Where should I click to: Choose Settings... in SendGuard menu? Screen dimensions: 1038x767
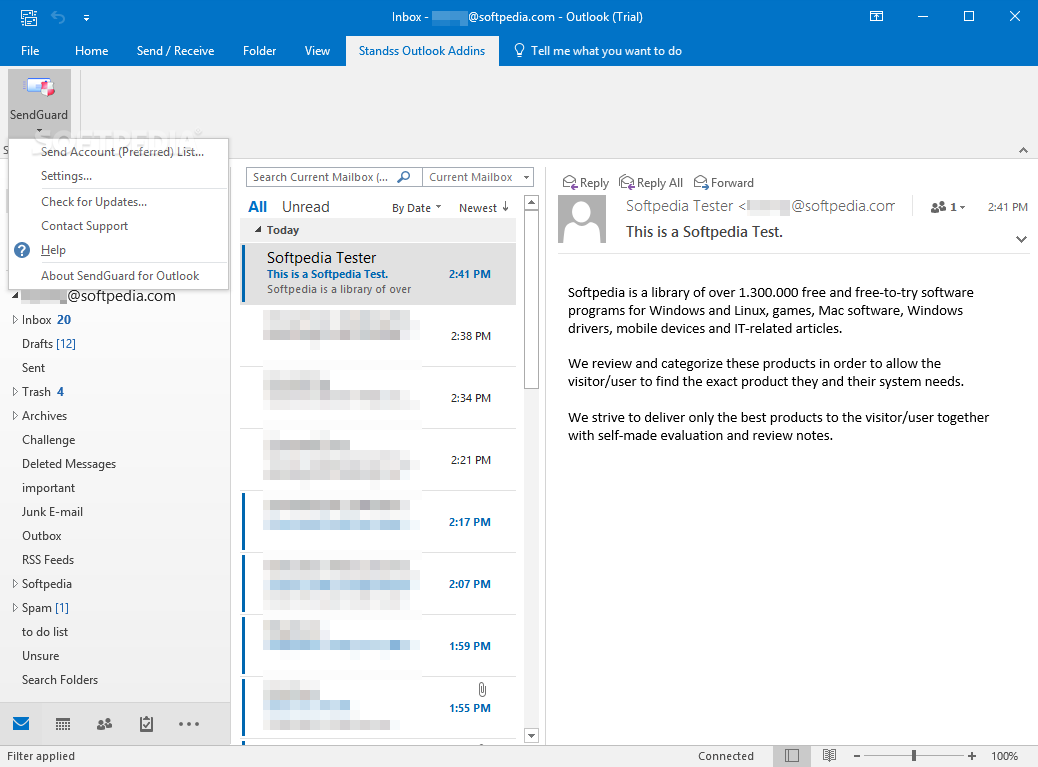click(x=66, y=175)
